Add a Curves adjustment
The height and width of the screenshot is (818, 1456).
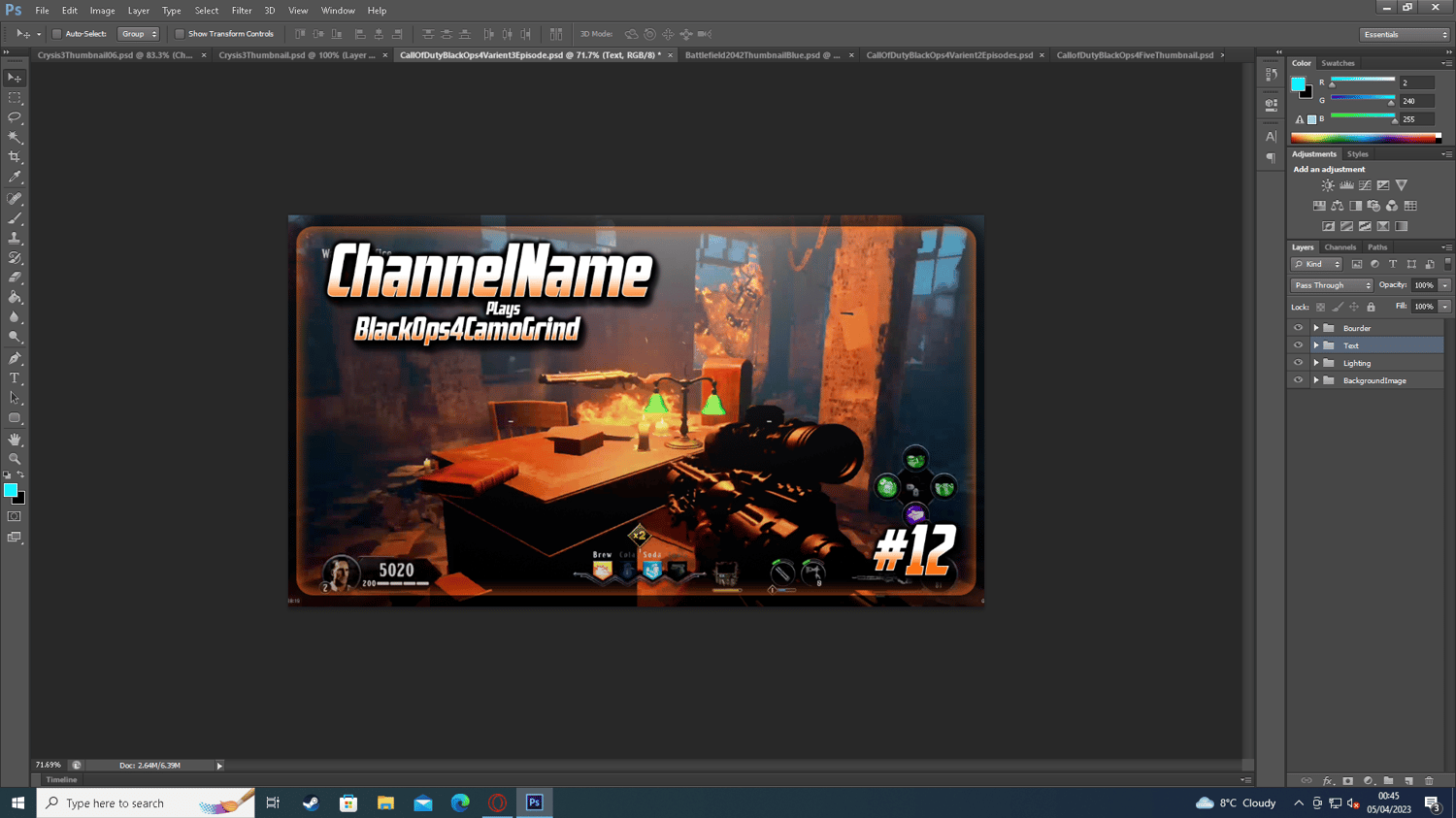pyautogui.click(x=1365, y=185)
